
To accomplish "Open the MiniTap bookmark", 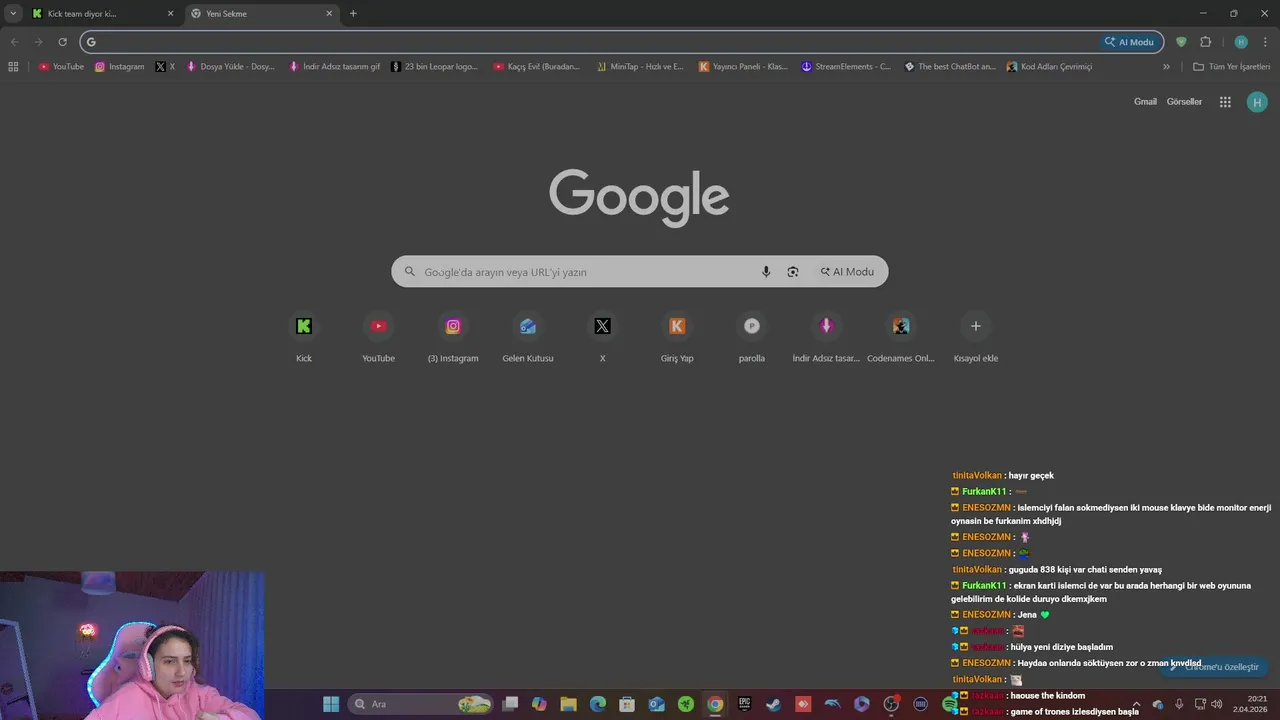I will [x=640, y=67].
